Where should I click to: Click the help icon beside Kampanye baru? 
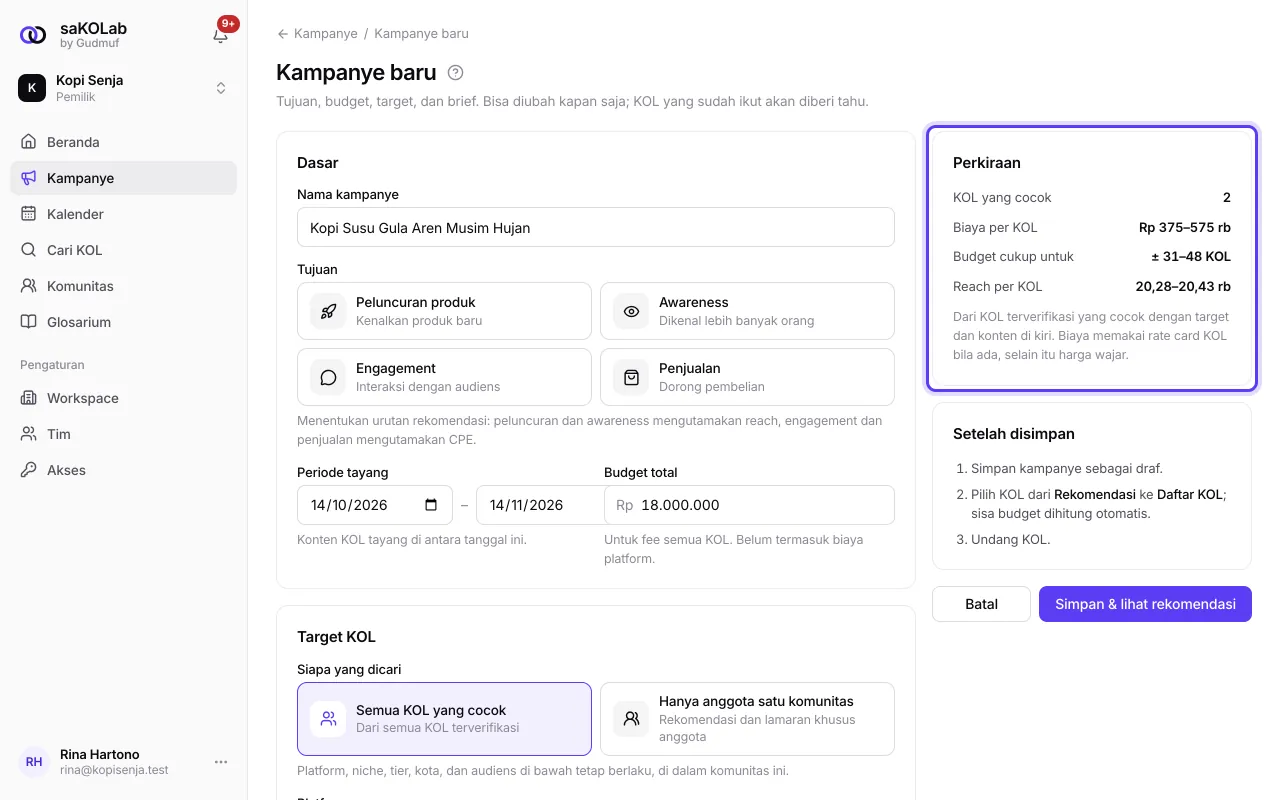coord(456,72)
